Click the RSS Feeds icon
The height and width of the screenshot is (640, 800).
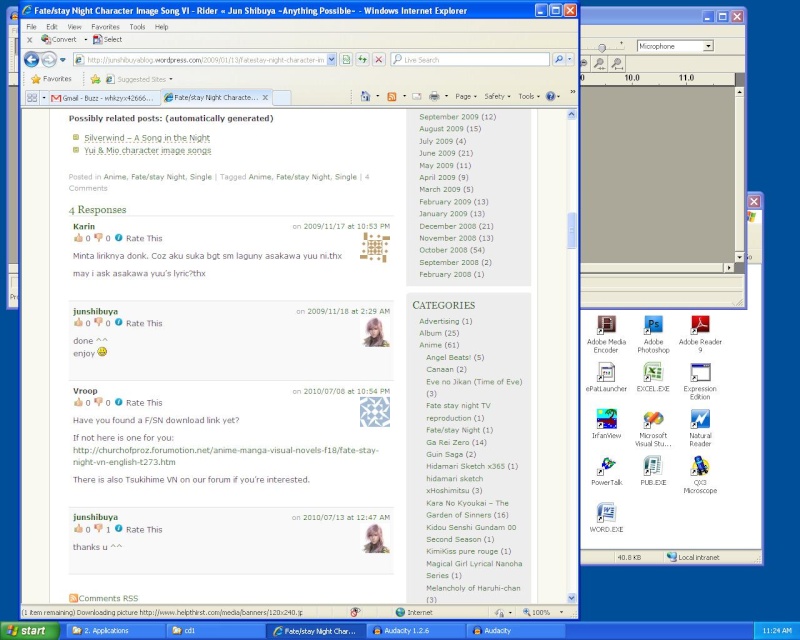click(x=392, y=96)
